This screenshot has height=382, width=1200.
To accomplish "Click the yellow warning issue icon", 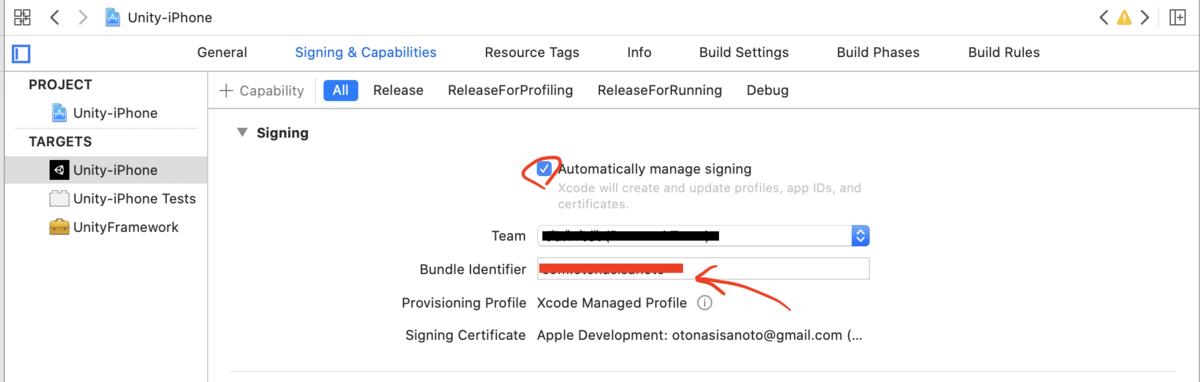I will coord(1124,17).
